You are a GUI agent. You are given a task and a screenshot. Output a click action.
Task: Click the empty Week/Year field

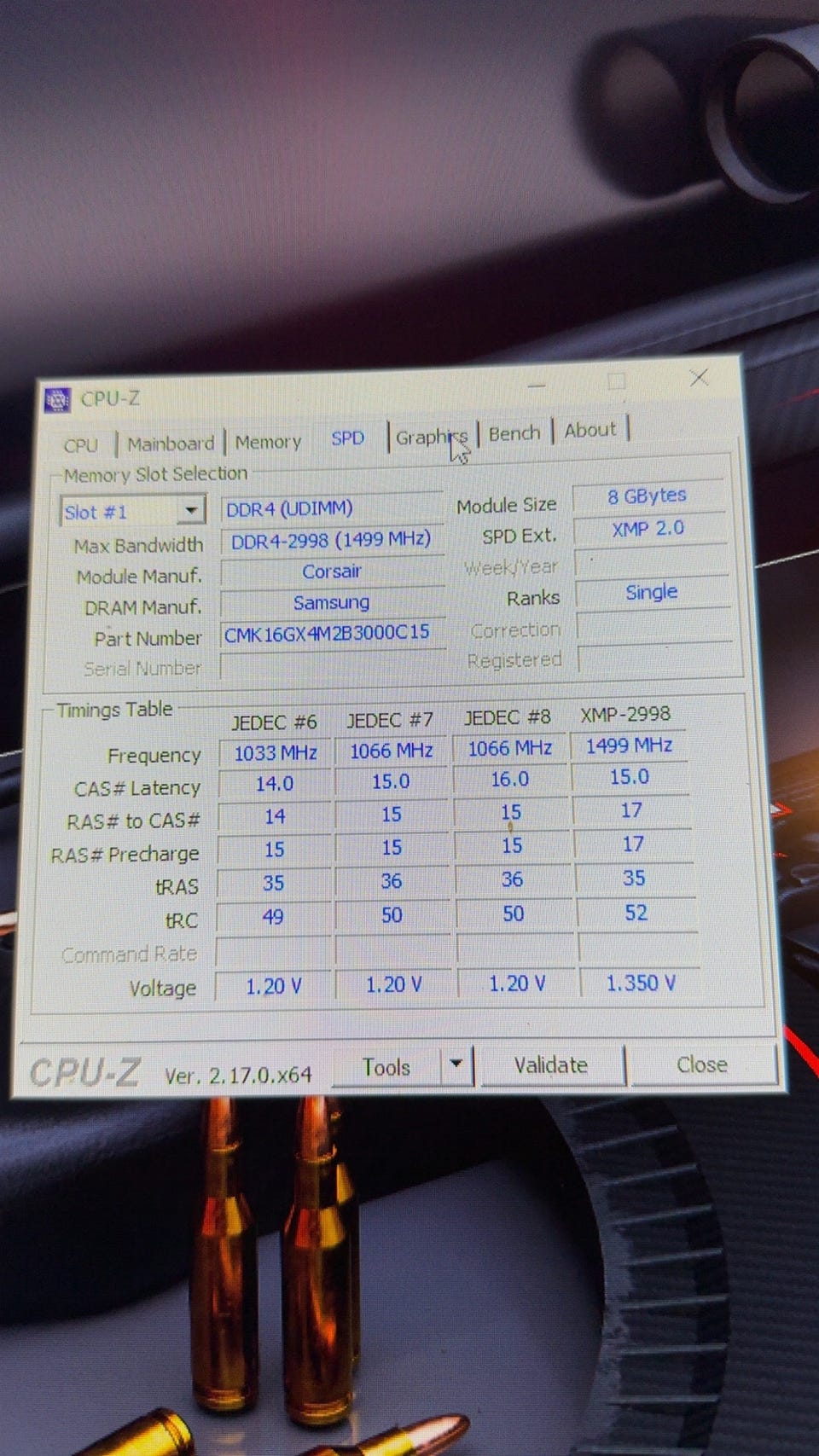652,561
